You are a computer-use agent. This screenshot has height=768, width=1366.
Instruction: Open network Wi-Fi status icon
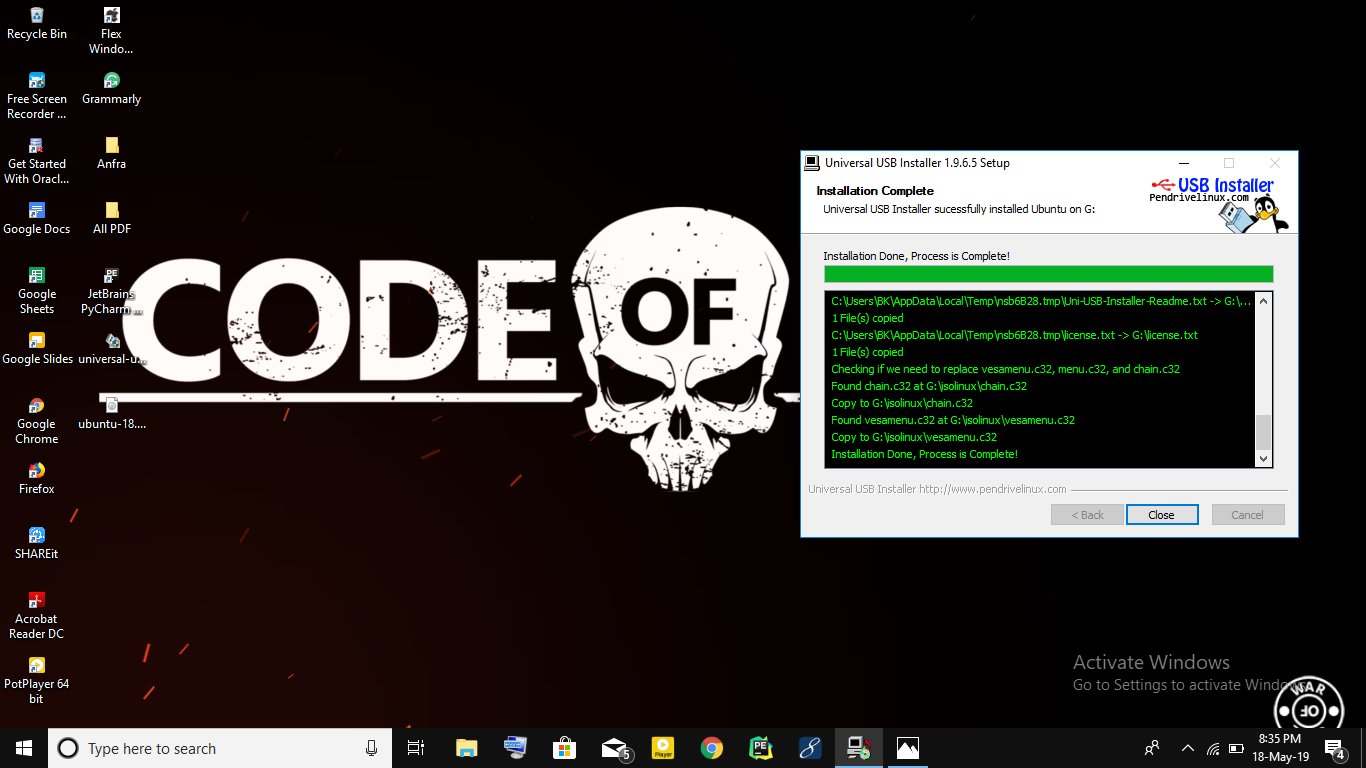pos(1213,748)
